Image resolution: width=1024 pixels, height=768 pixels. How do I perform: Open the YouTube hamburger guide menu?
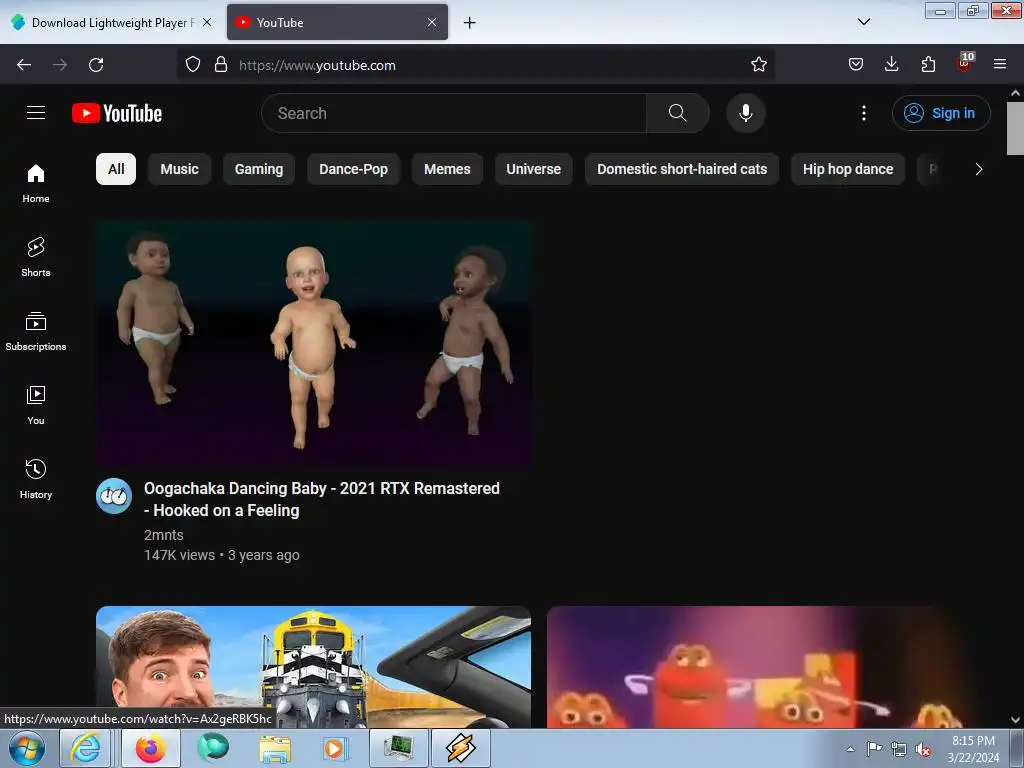[x=36, y=113]
